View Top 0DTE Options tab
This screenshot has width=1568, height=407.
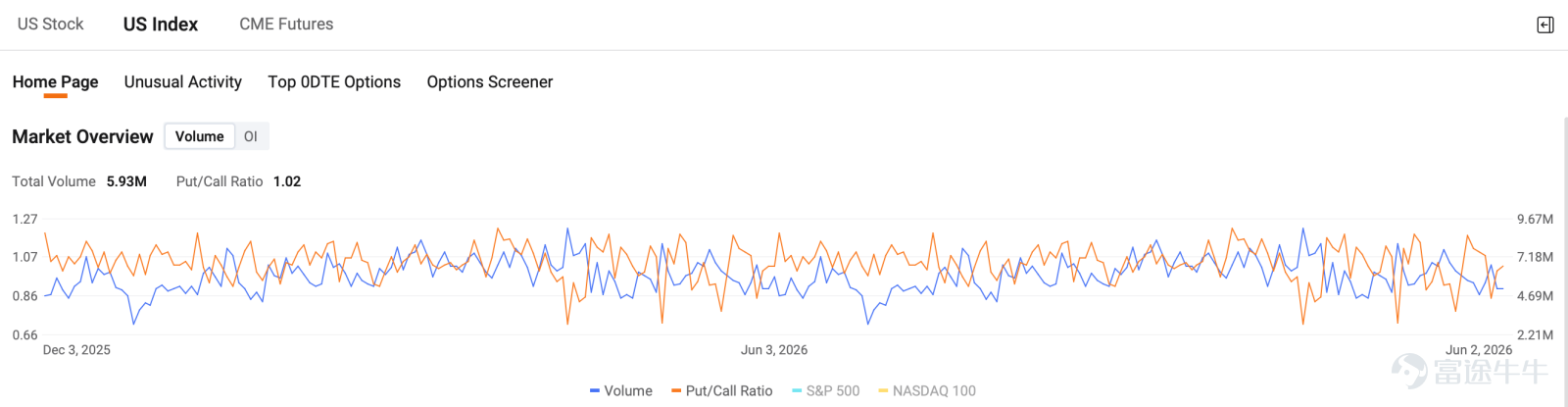point(334,81)
